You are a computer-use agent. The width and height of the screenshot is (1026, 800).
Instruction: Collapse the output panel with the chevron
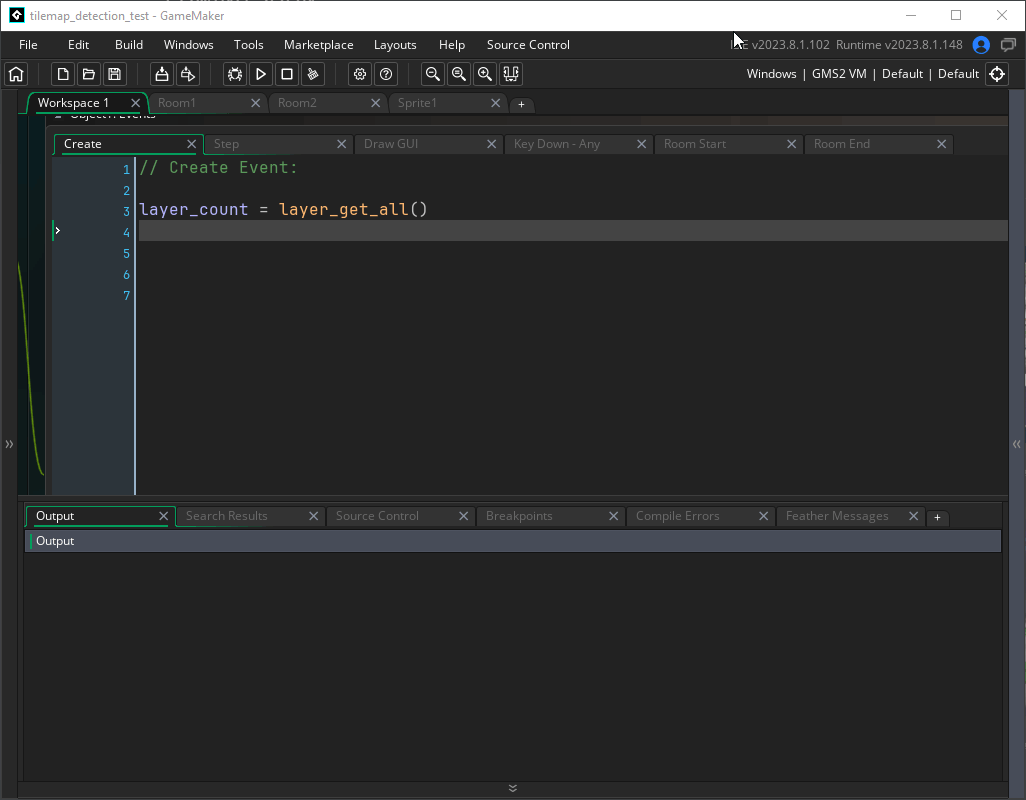pyautogui.click(x=512, y=788)
